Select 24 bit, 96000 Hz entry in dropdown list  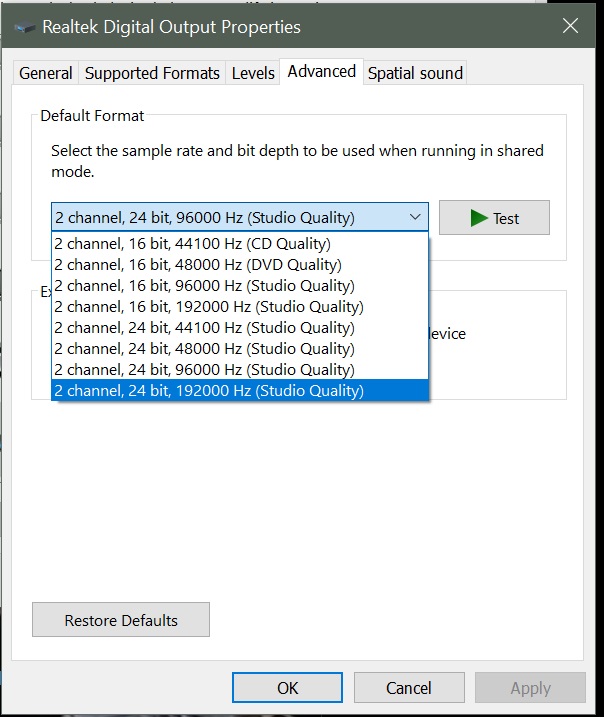tap(240, 369)
